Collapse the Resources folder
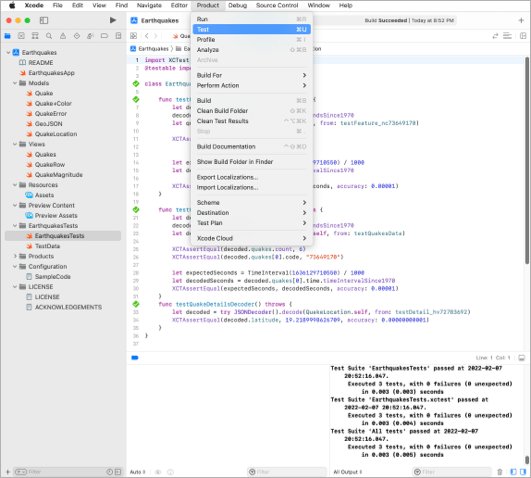531x478 pixels. 15,185
